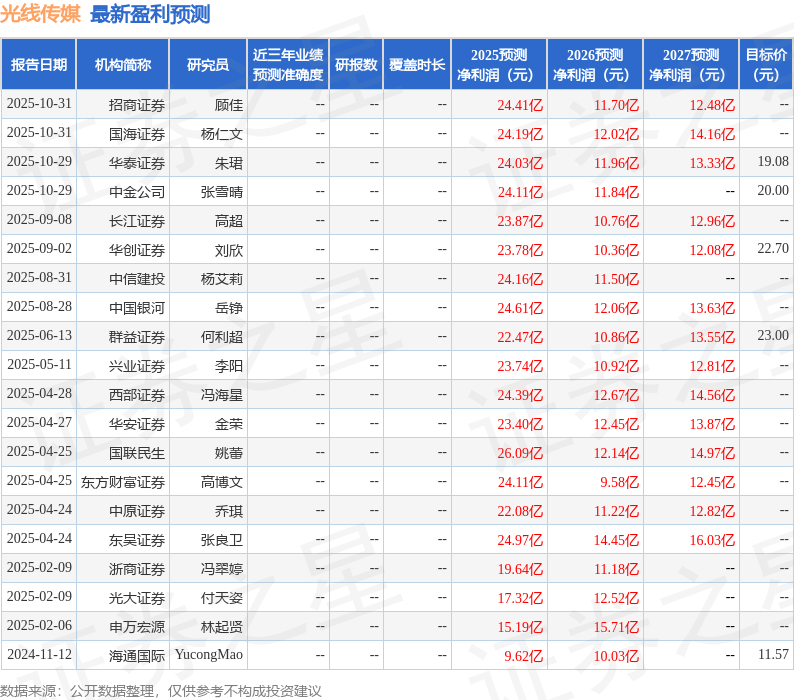Click the 目标价 column header
The height and width of the screenshot is (700, 794).
click(766, 65)
